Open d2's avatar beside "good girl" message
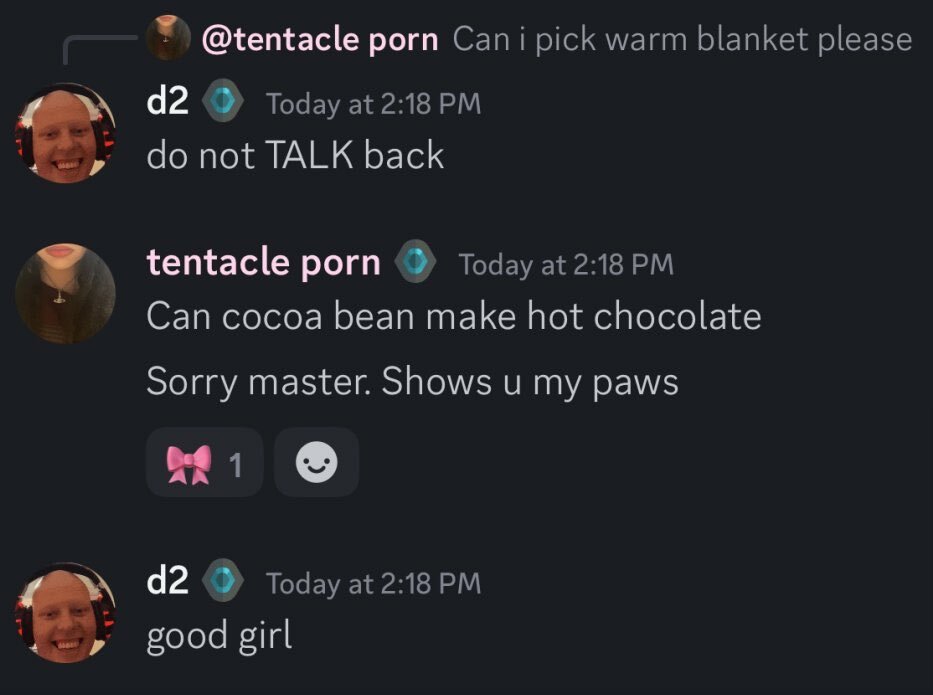This screenshot has height=695, width=933. (x=65, y=613)
